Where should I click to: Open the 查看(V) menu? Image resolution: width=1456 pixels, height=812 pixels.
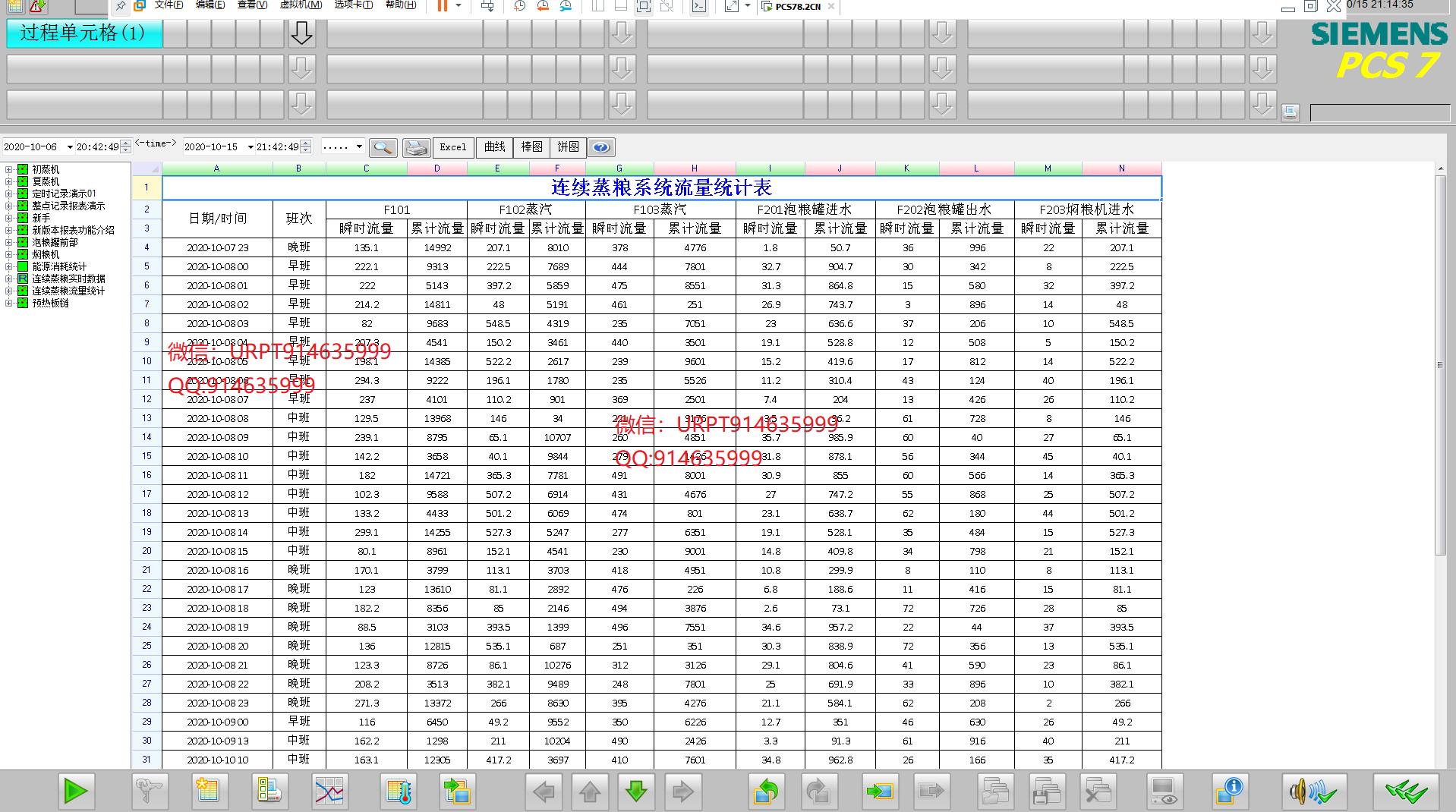click(x=252, y=5)
